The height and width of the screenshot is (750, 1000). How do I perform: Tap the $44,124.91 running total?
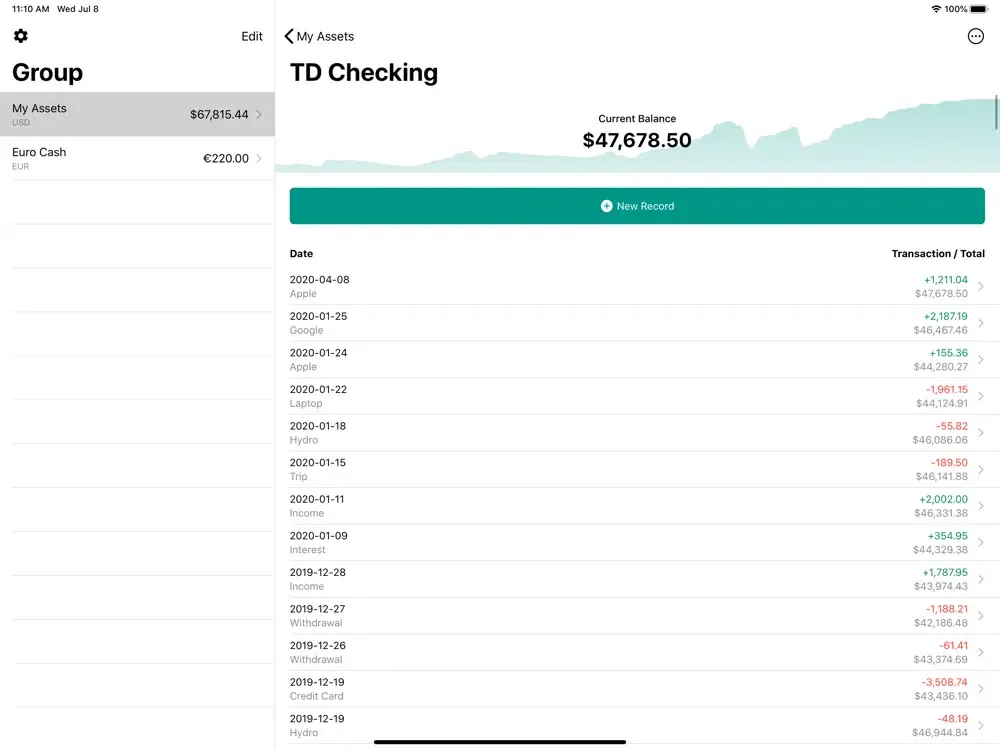942,403
